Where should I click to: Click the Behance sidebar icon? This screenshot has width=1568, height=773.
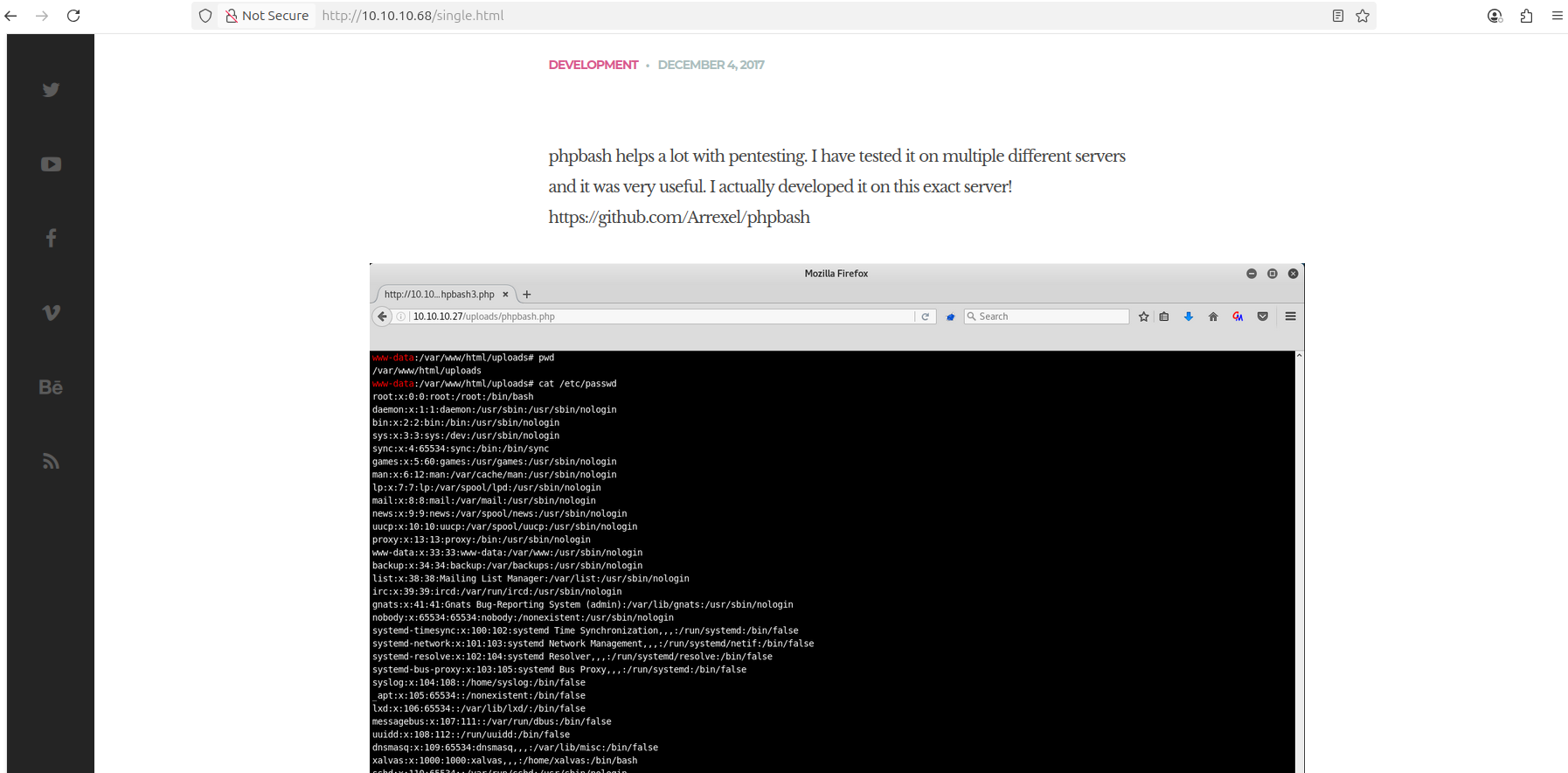coord(51,387)
